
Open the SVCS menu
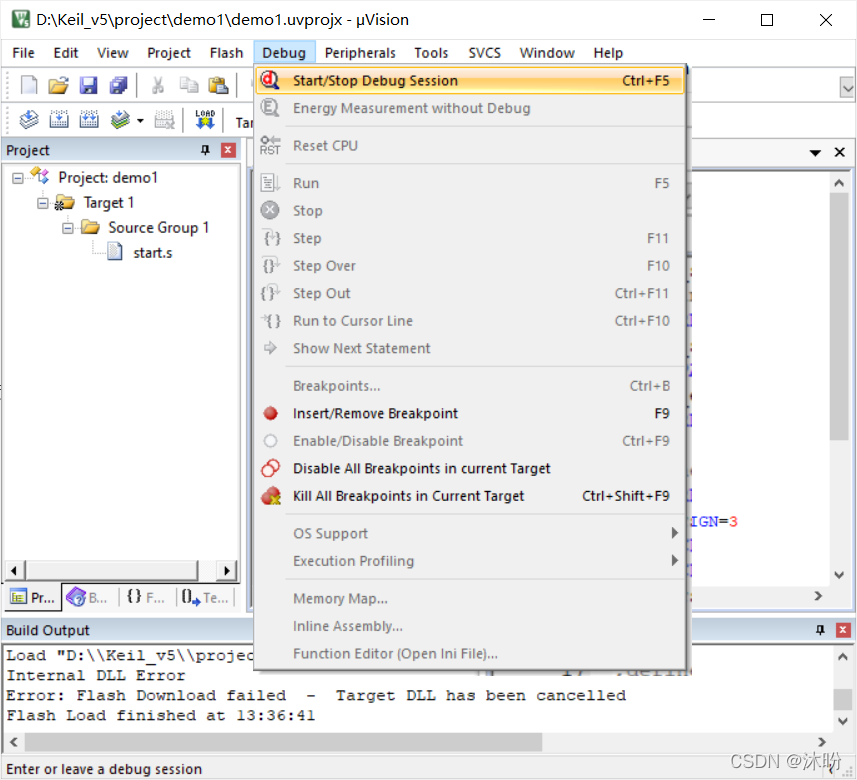(484, 53)
